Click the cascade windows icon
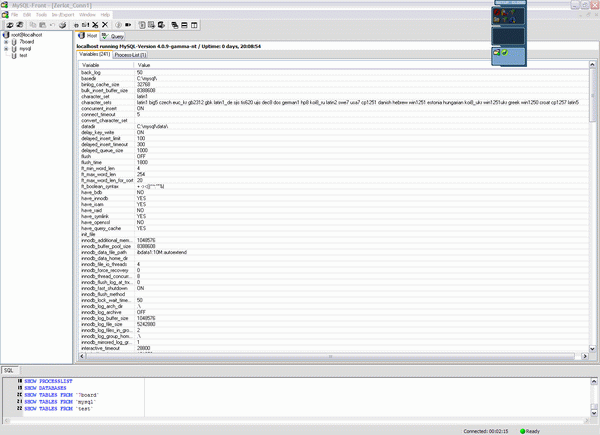 (175, 25)
